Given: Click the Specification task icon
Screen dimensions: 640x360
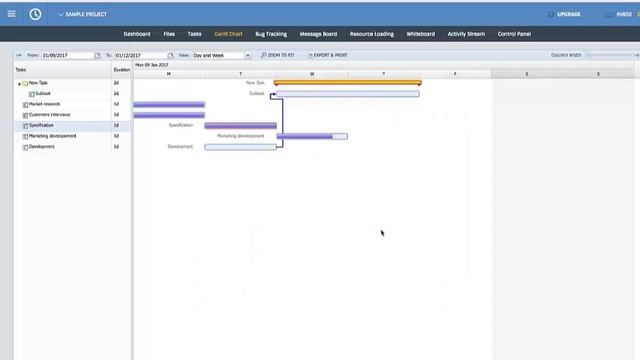Looking at the screenshot, I should pos(25,126).
